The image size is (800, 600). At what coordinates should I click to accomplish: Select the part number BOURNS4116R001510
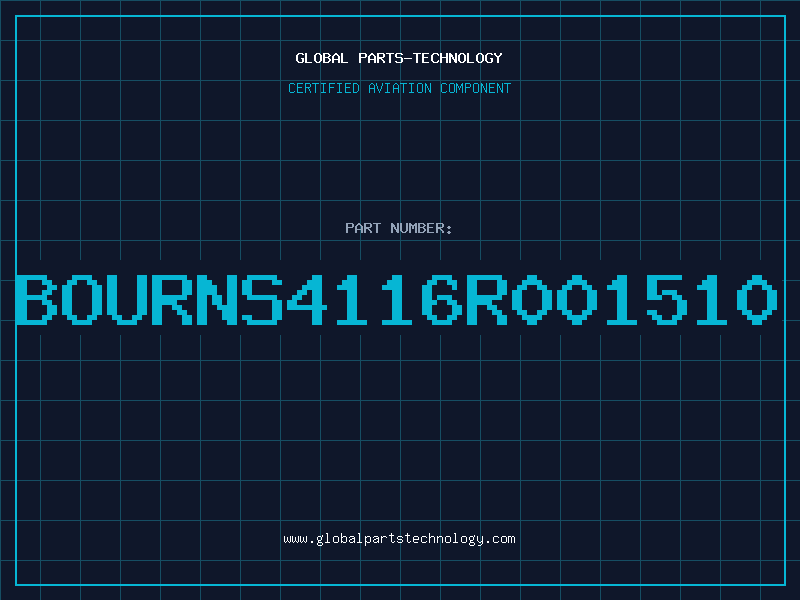pos(397,299)
